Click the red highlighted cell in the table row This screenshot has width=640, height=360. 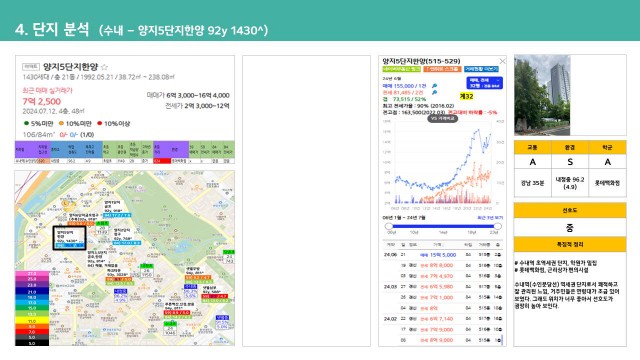(x=162, y=161)
